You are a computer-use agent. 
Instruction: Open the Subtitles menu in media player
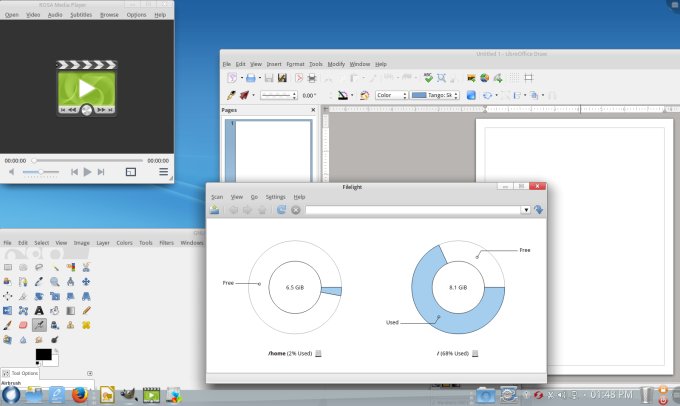click(81, 15)
